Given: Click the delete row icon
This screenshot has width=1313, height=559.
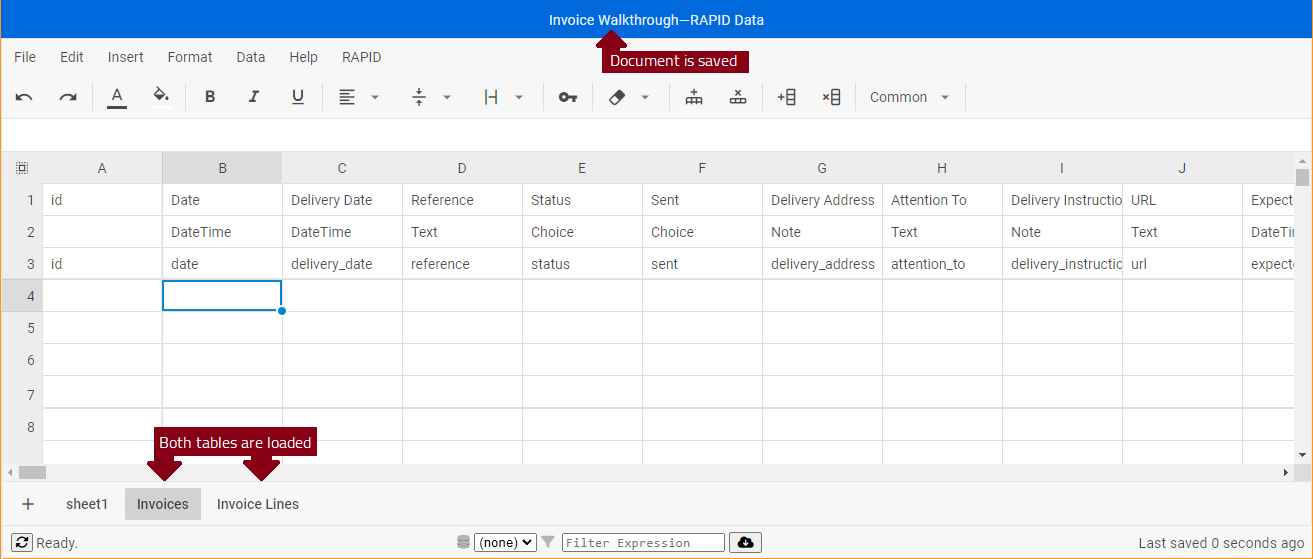Looking at the screenshot, I should point(738,97).
